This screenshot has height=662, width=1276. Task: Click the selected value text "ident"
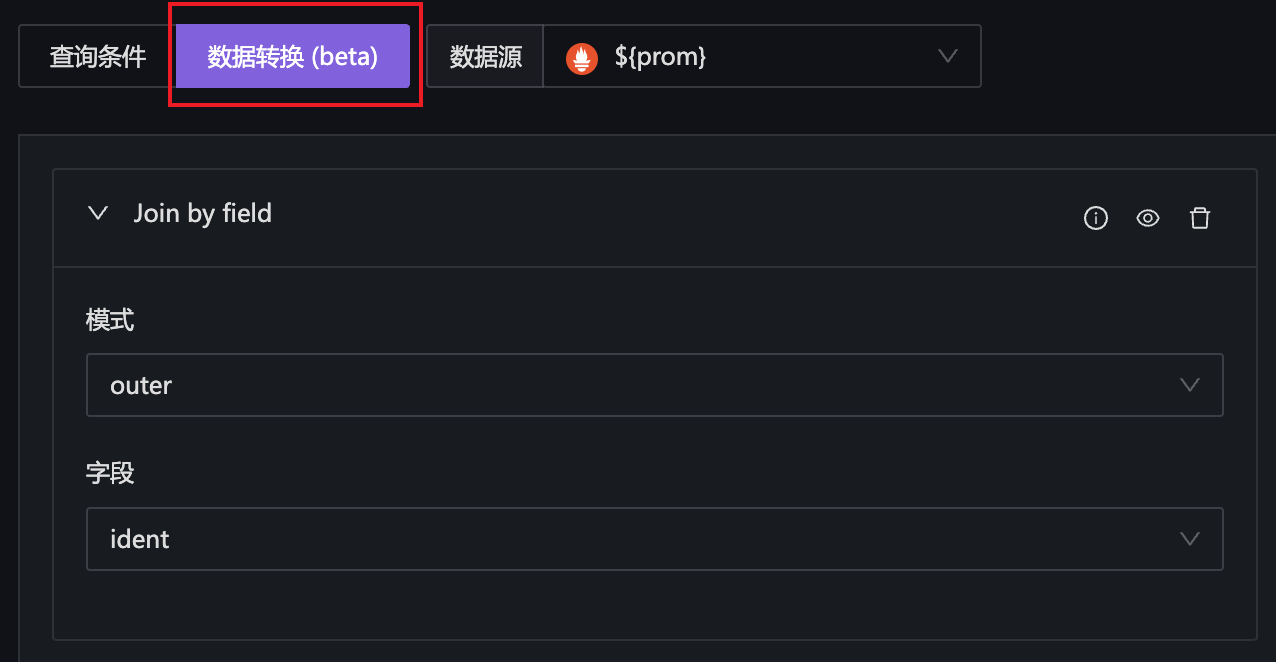click(x=140, y=539)
